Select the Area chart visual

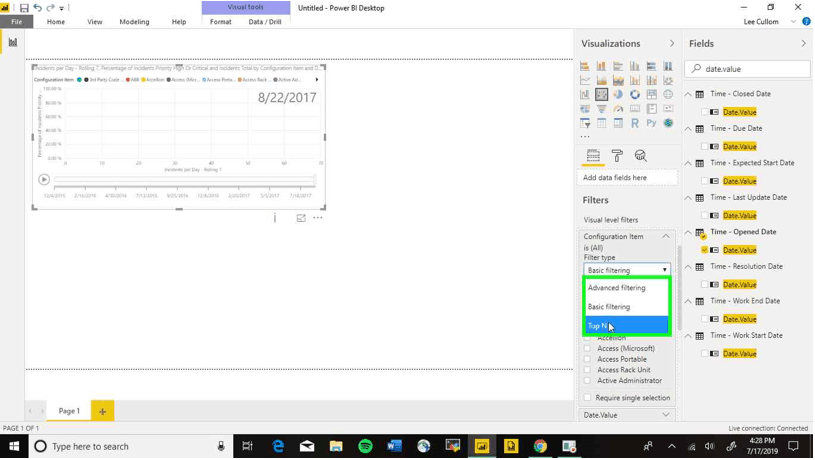[601, 80]
